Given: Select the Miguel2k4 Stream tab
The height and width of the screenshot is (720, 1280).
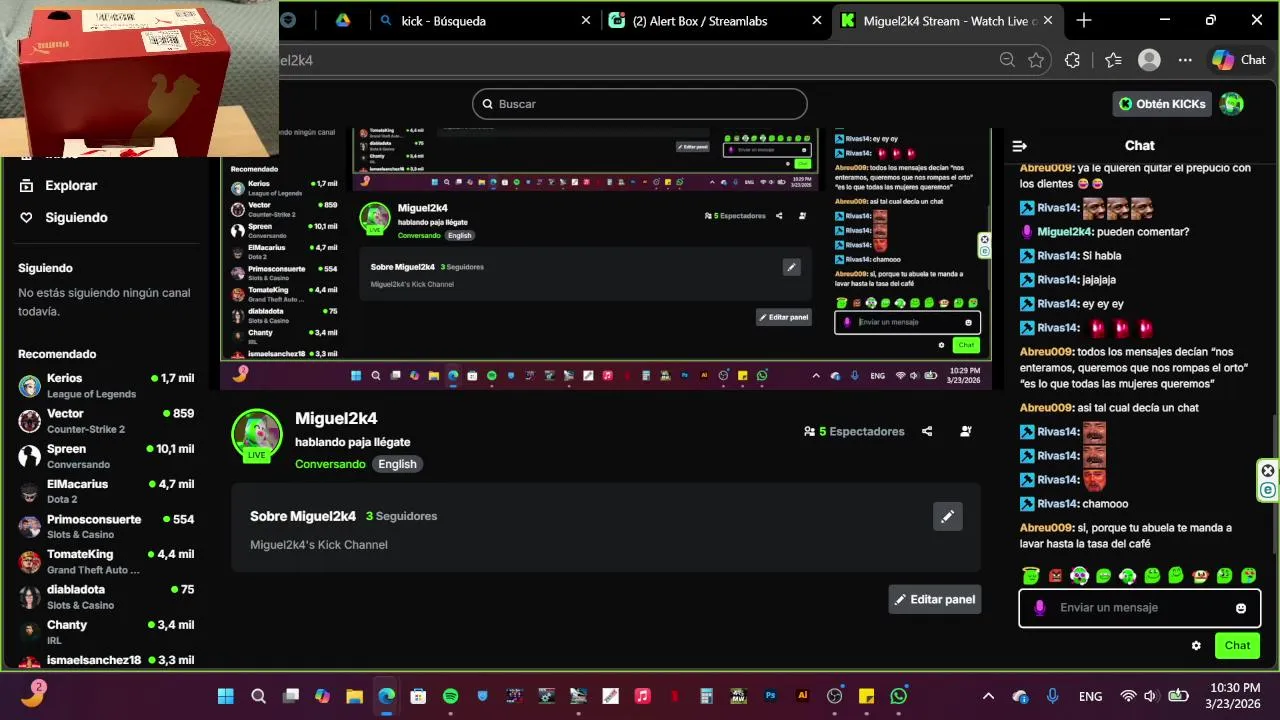Looking at the screenshot, I should point(946,20).
